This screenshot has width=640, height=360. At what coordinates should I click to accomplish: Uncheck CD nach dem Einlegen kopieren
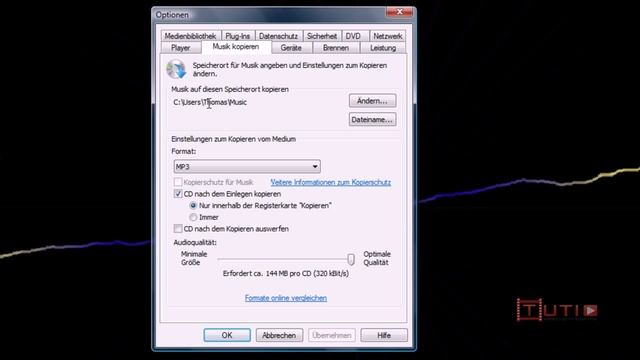point(178,194)
